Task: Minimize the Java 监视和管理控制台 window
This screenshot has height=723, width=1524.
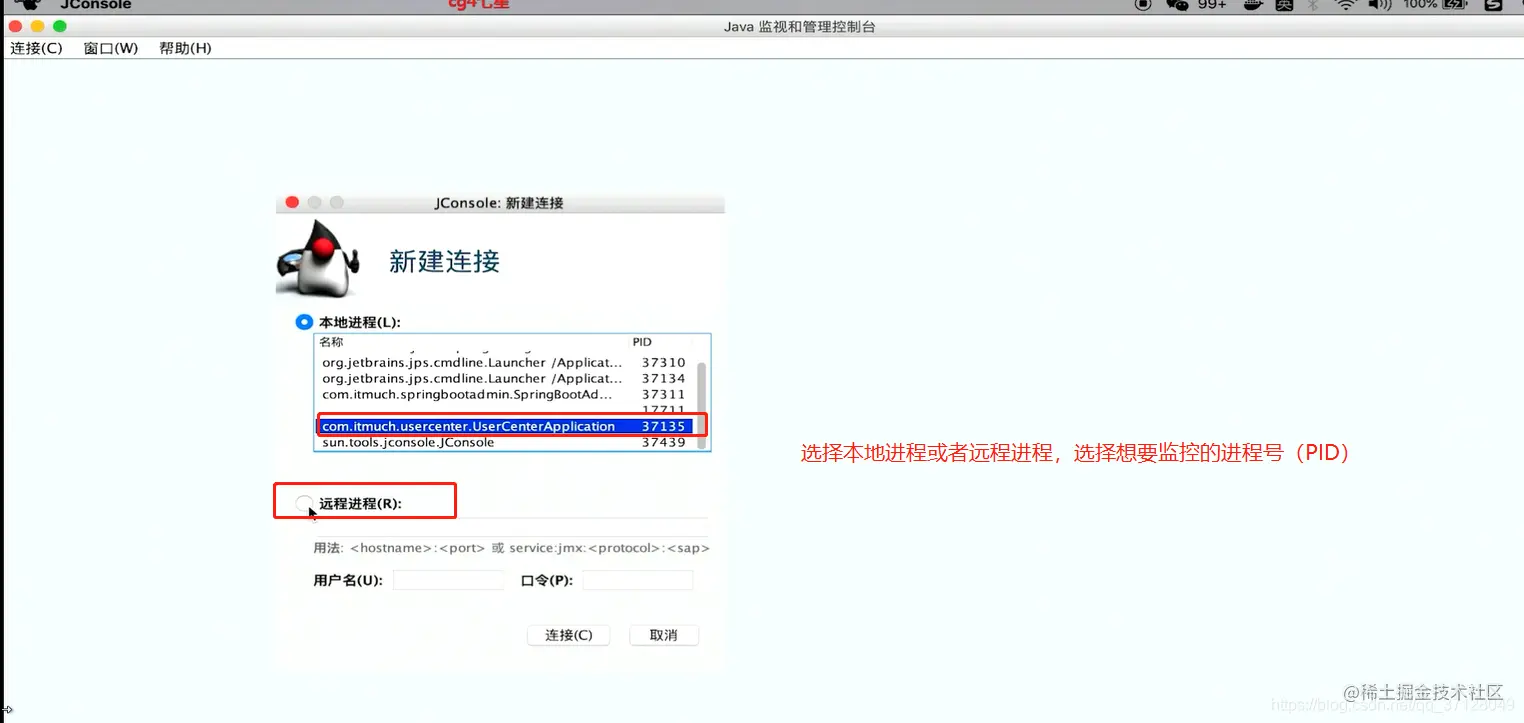Action: (38, 26)
